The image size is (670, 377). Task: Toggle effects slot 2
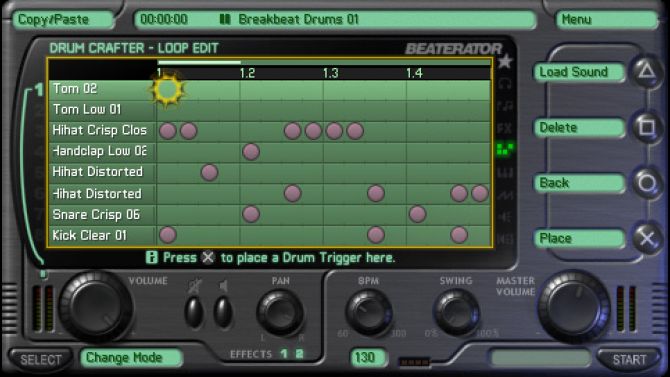(x=300, y=354)
